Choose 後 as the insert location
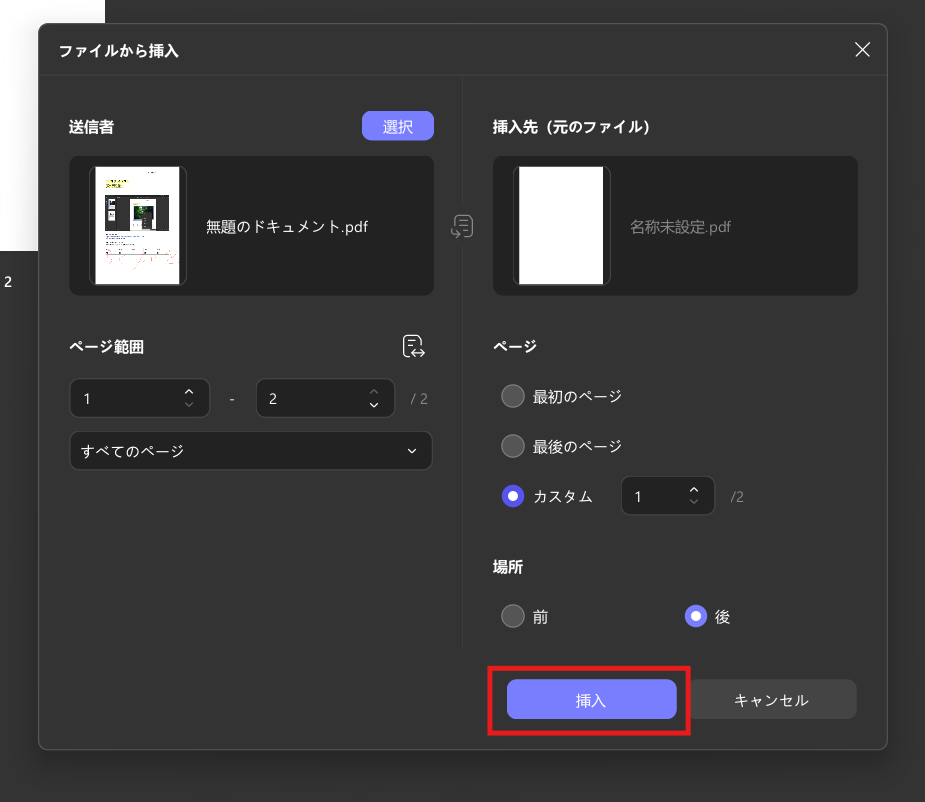Screen dimensions: 925x802 pyautogui.click(x=696, y=617)
